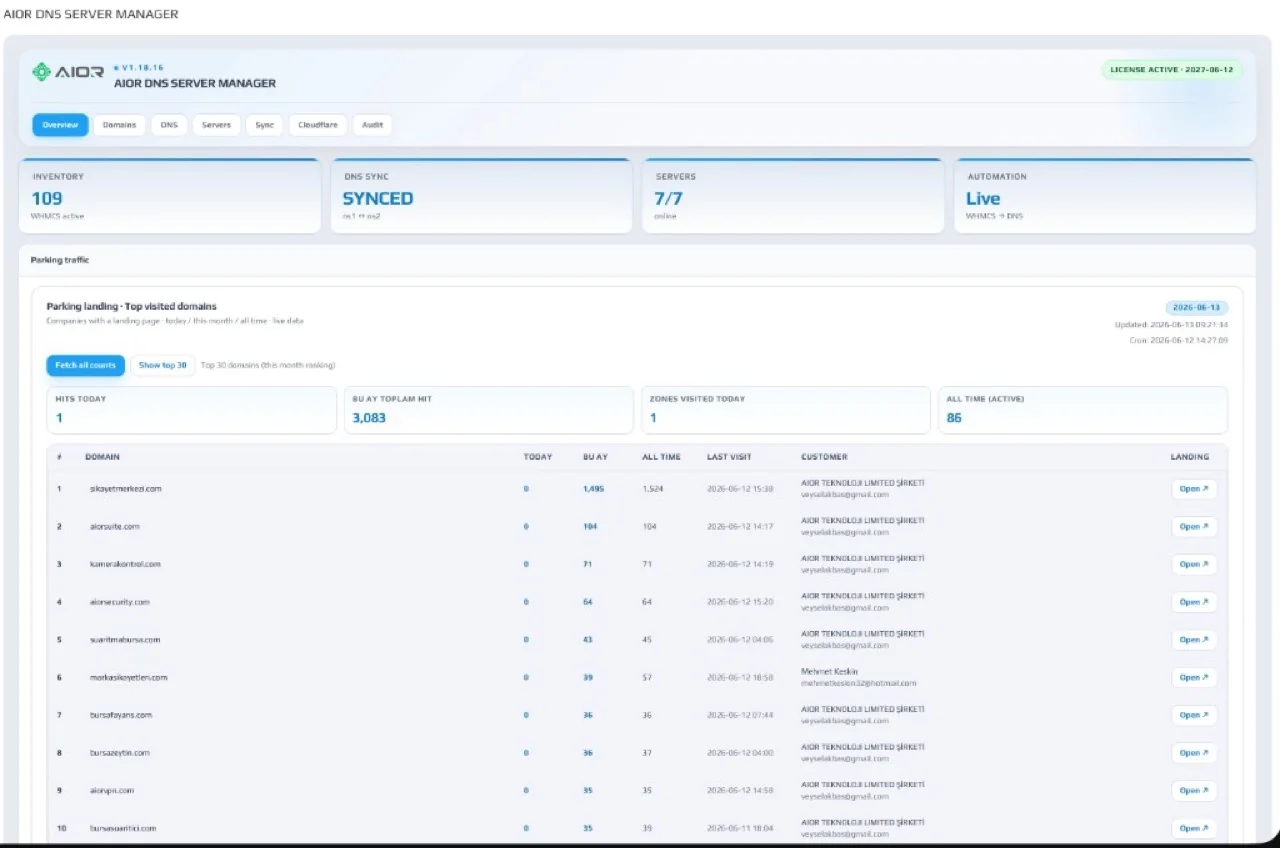Viewport: 1280px width, 848px height.
Task: Open landing for aiorvpn.com
Action: [x=1194, y=790]
